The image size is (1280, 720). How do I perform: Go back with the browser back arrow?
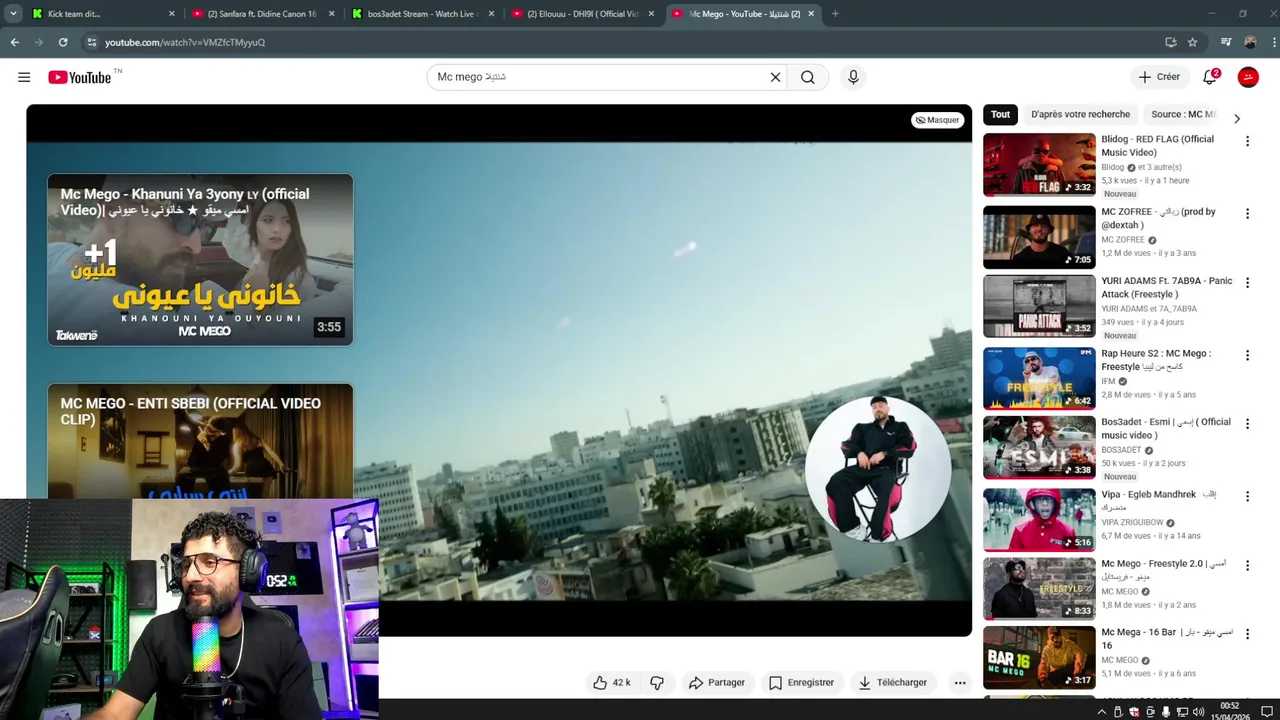[x=14, y=42]
